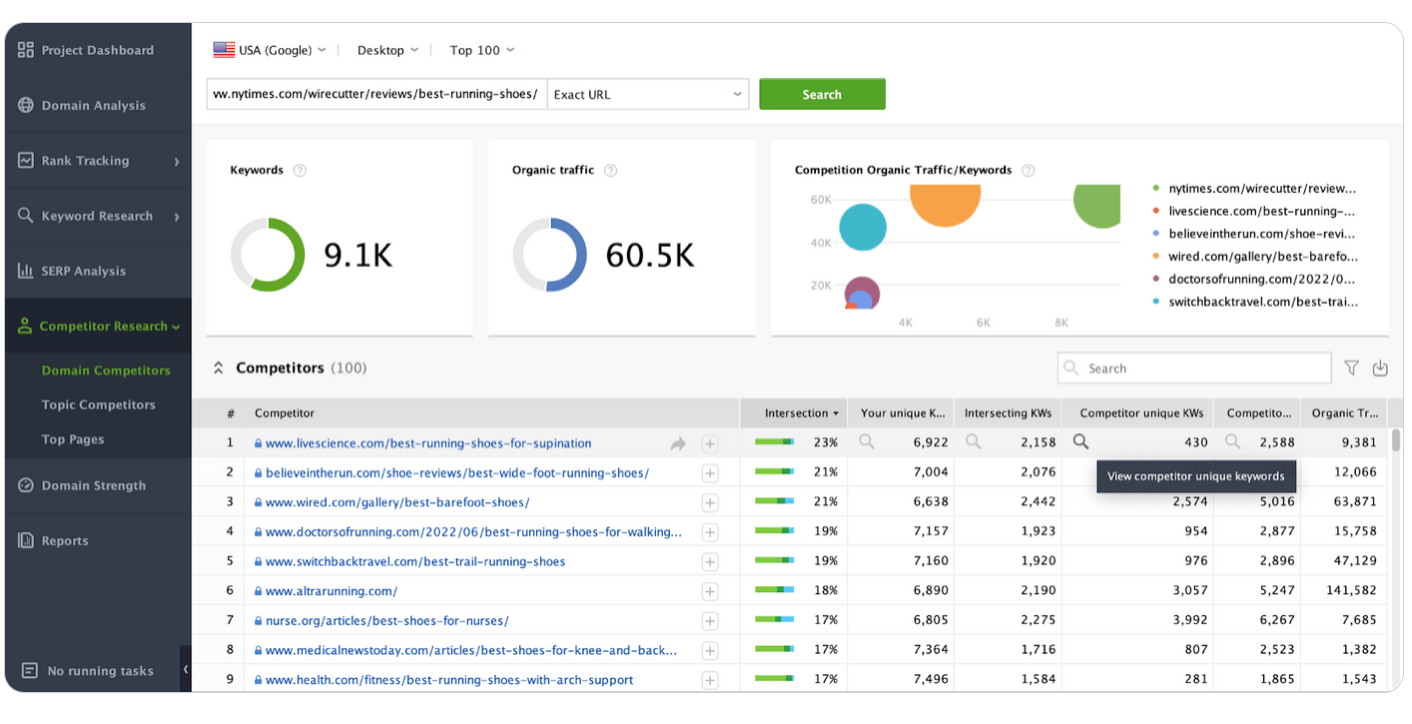Click the plus icon in medicalnewstoday row

(710, 651)
